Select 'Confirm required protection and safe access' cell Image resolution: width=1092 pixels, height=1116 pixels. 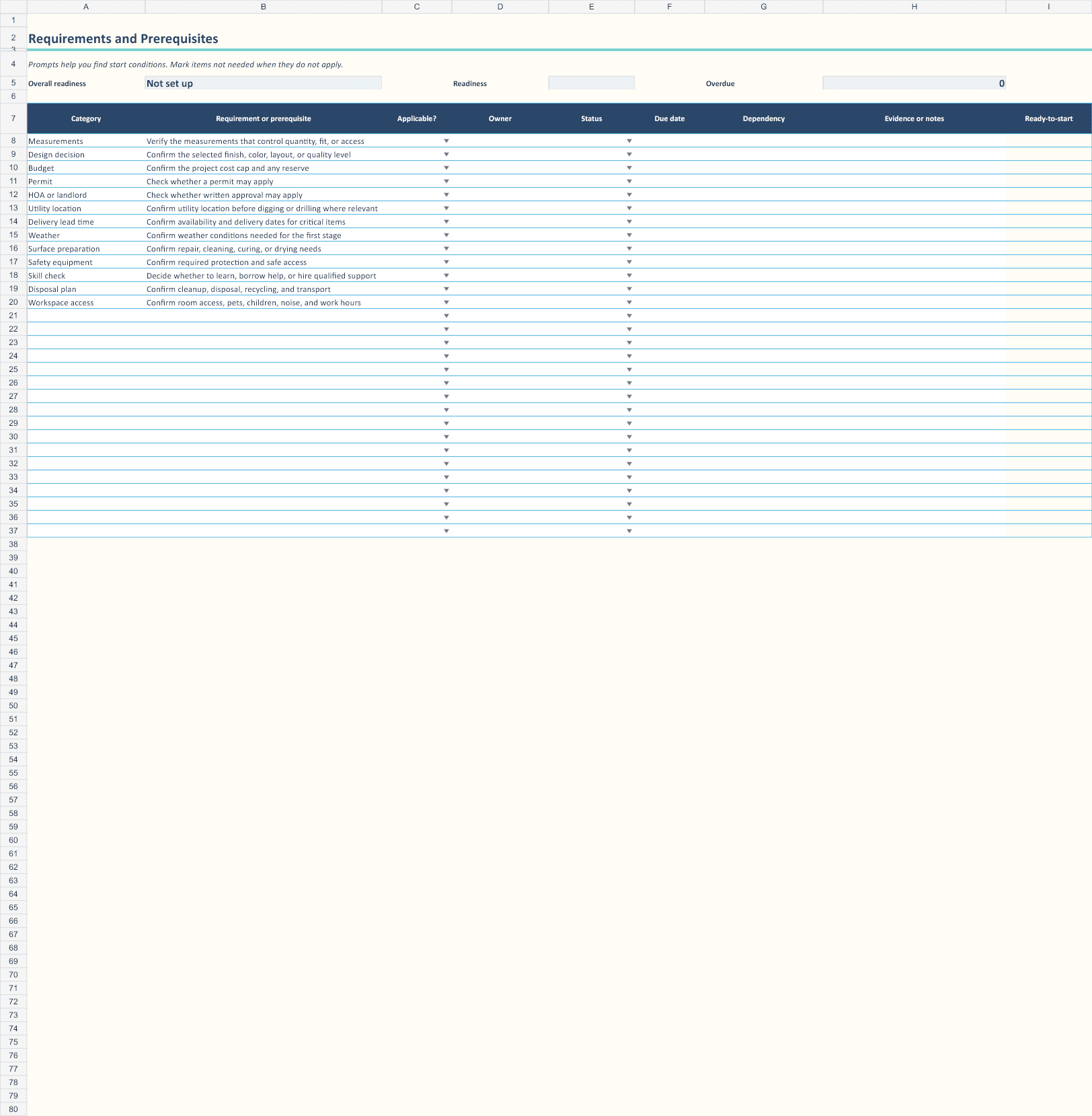[x=264, y=262]
